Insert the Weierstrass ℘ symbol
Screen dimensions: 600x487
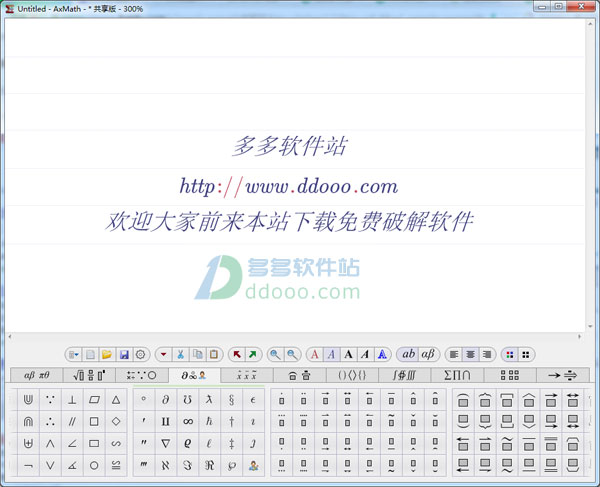click(x=231, y=465)
